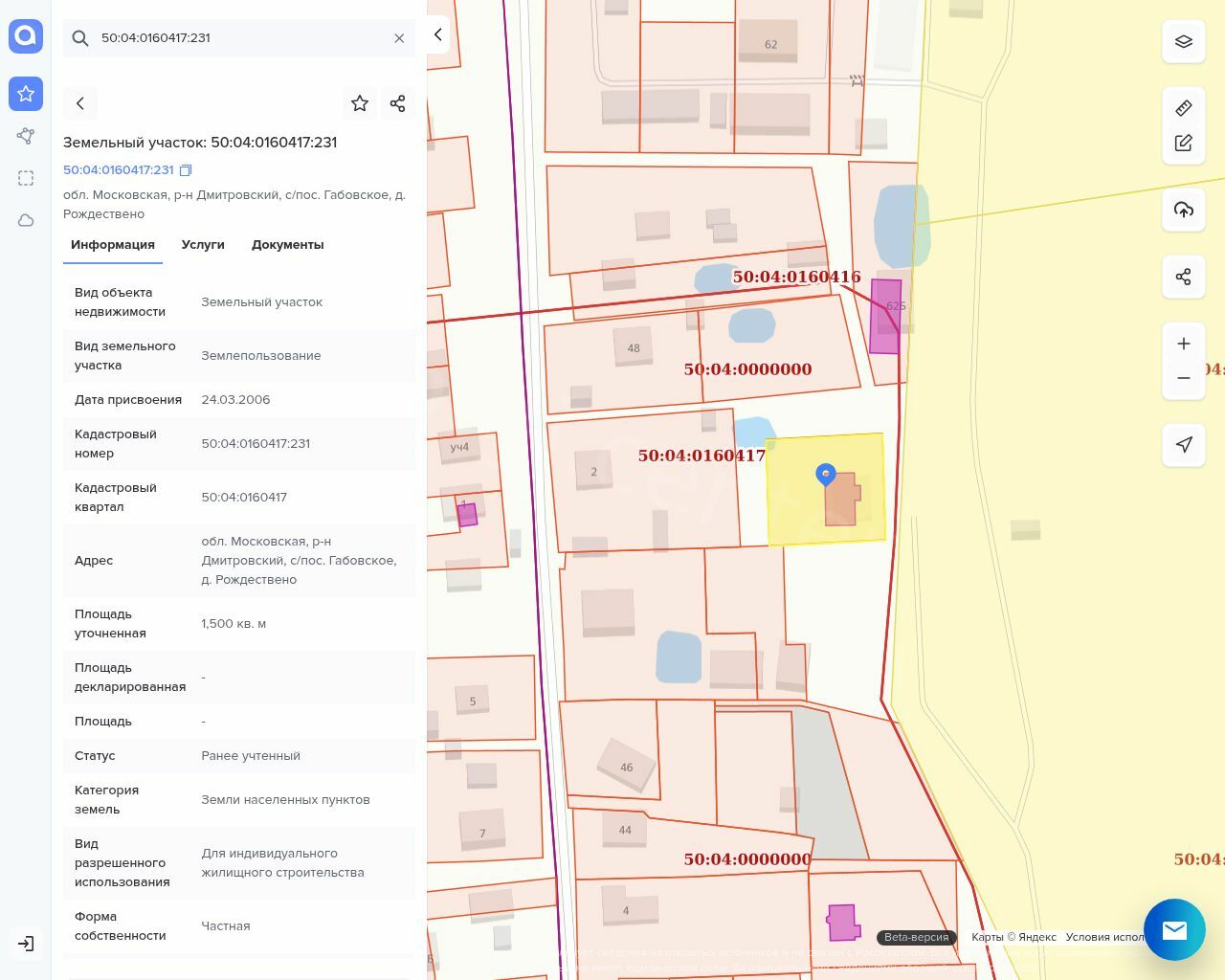Select the ruler measurement tool
Image resolution: width=1225 pixels, height=980 pixels.
click(1183, 108)
